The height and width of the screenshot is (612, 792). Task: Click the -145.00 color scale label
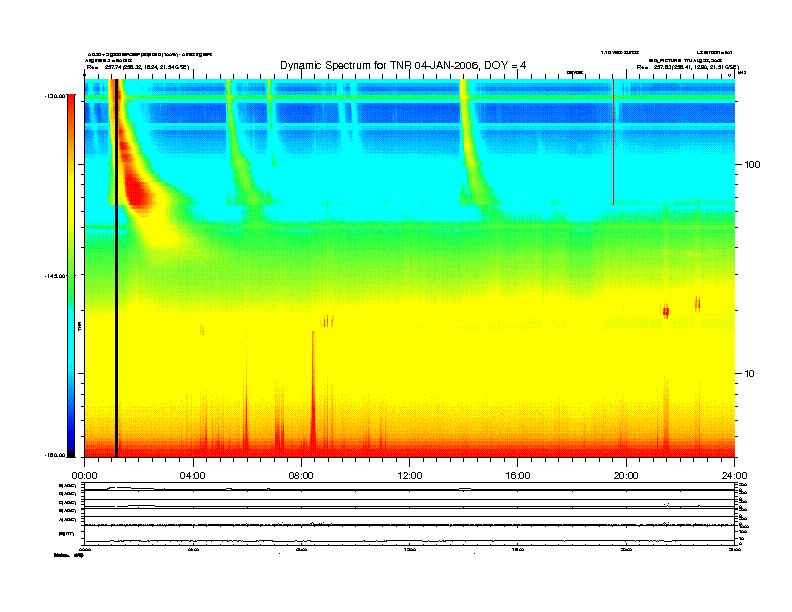pos(53,276)
